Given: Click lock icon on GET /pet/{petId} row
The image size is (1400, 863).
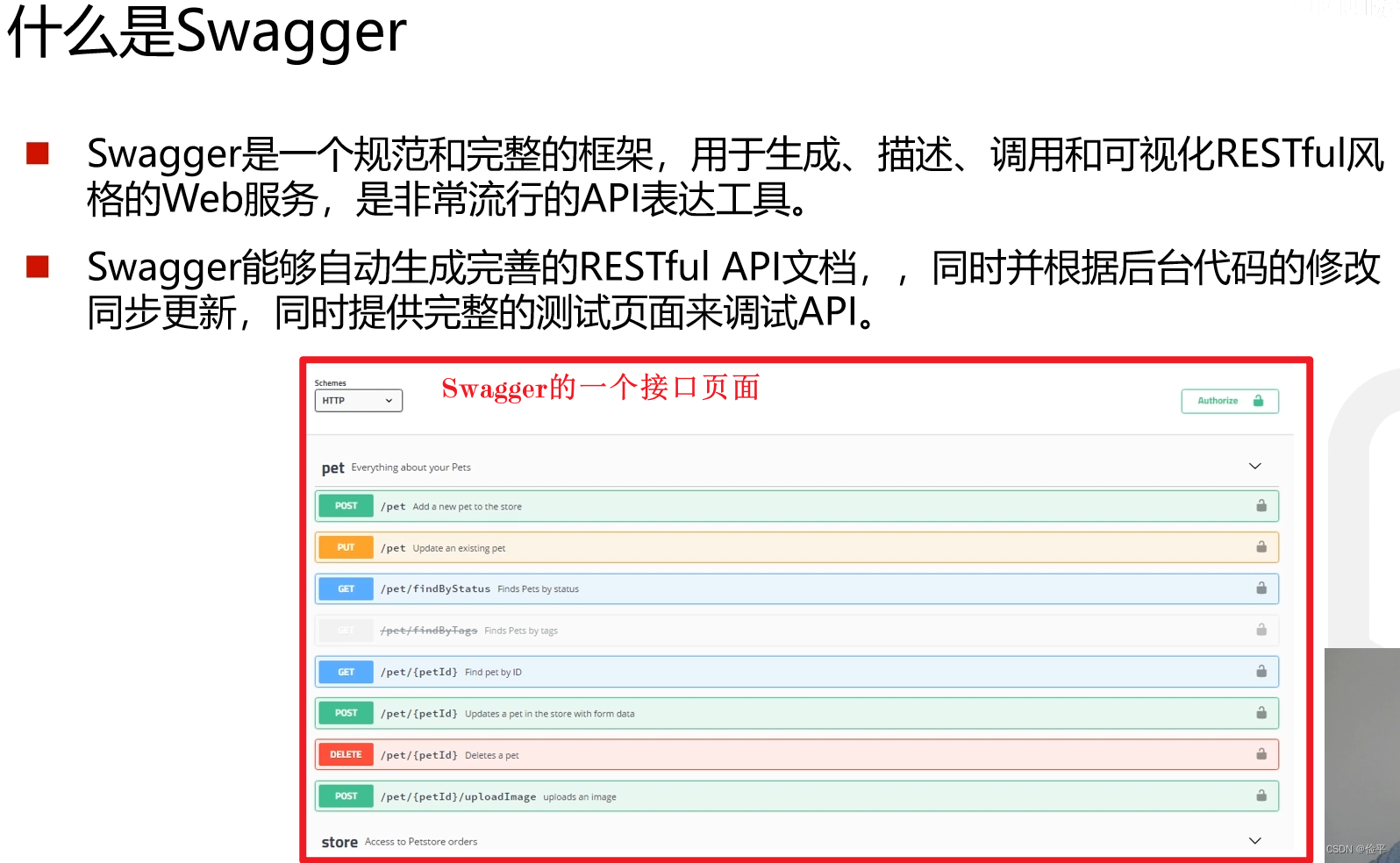Looking at the screenshot, I should (1261, 672).
